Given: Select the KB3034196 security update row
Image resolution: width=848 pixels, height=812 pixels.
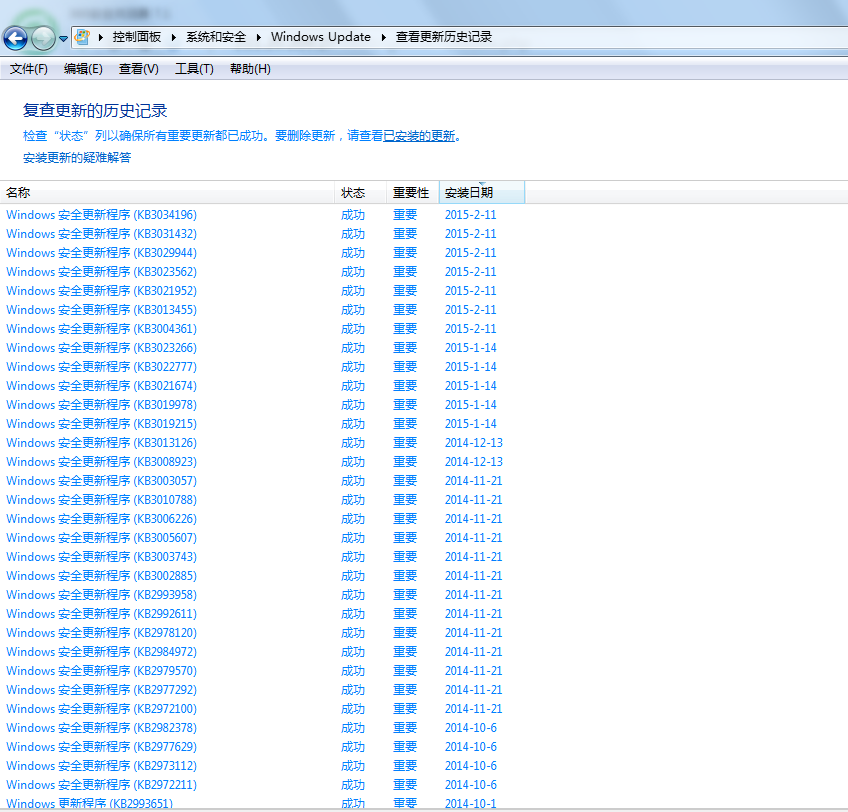Looking at the screenshot, I should tap(101, 215).
